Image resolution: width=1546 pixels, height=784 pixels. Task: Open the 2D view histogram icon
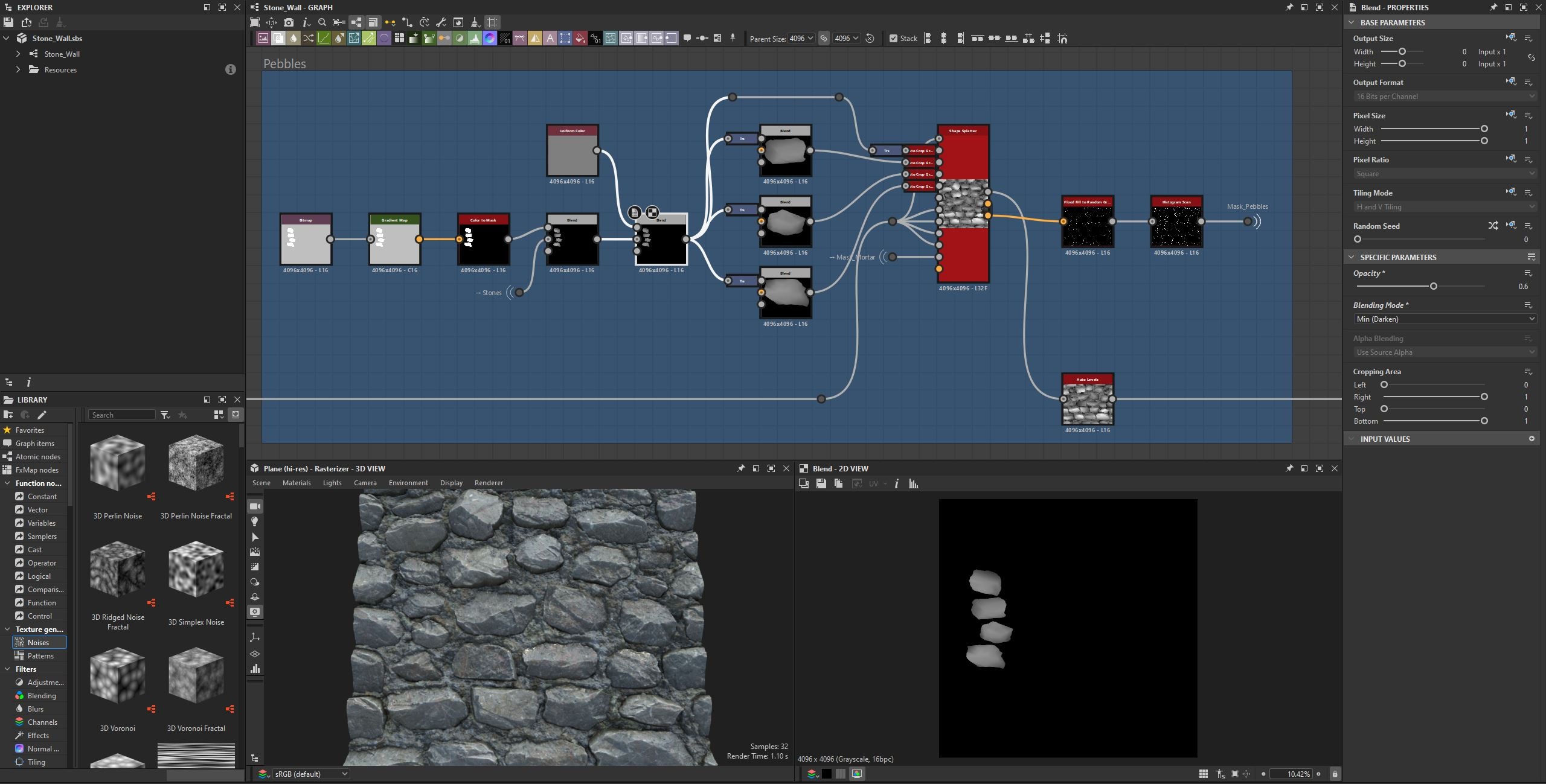tap(913, 483)
